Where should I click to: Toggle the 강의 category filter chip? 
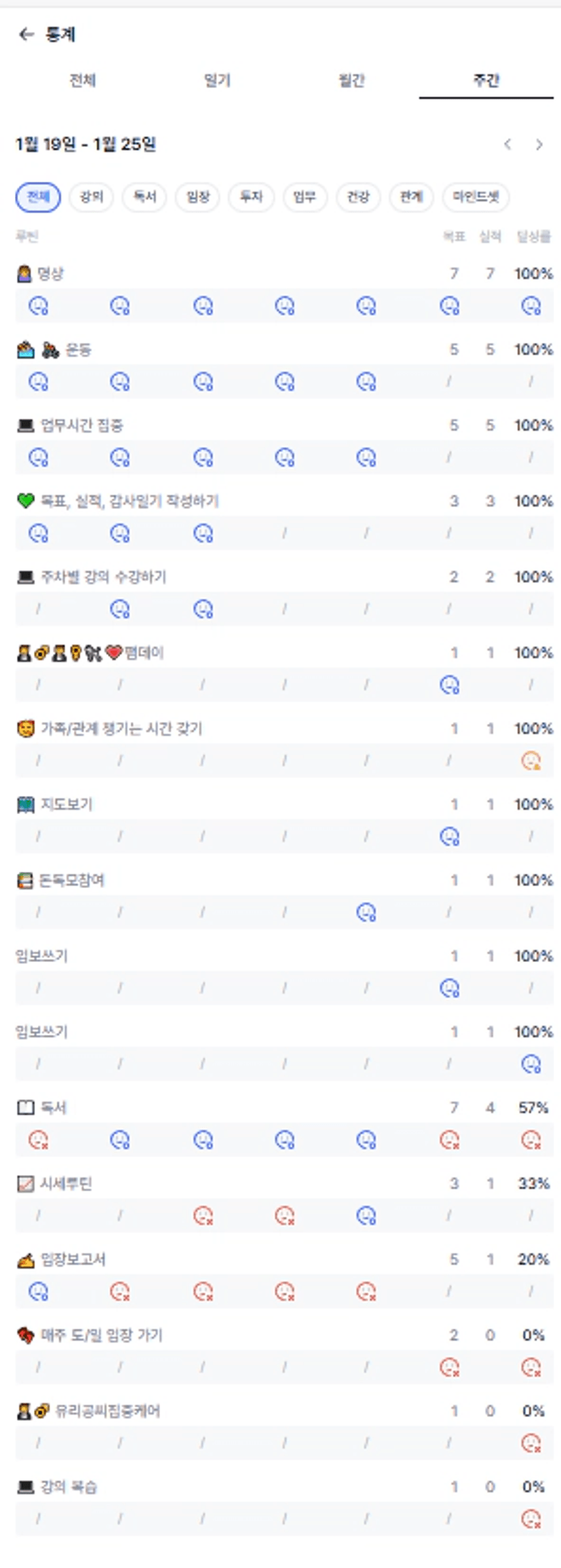[x=92, y=197]
